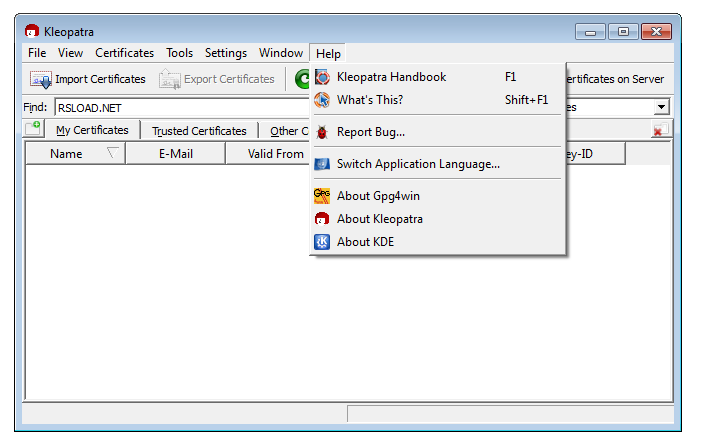
Task: Open the Tools menu
Action: (x=179, y=53)
